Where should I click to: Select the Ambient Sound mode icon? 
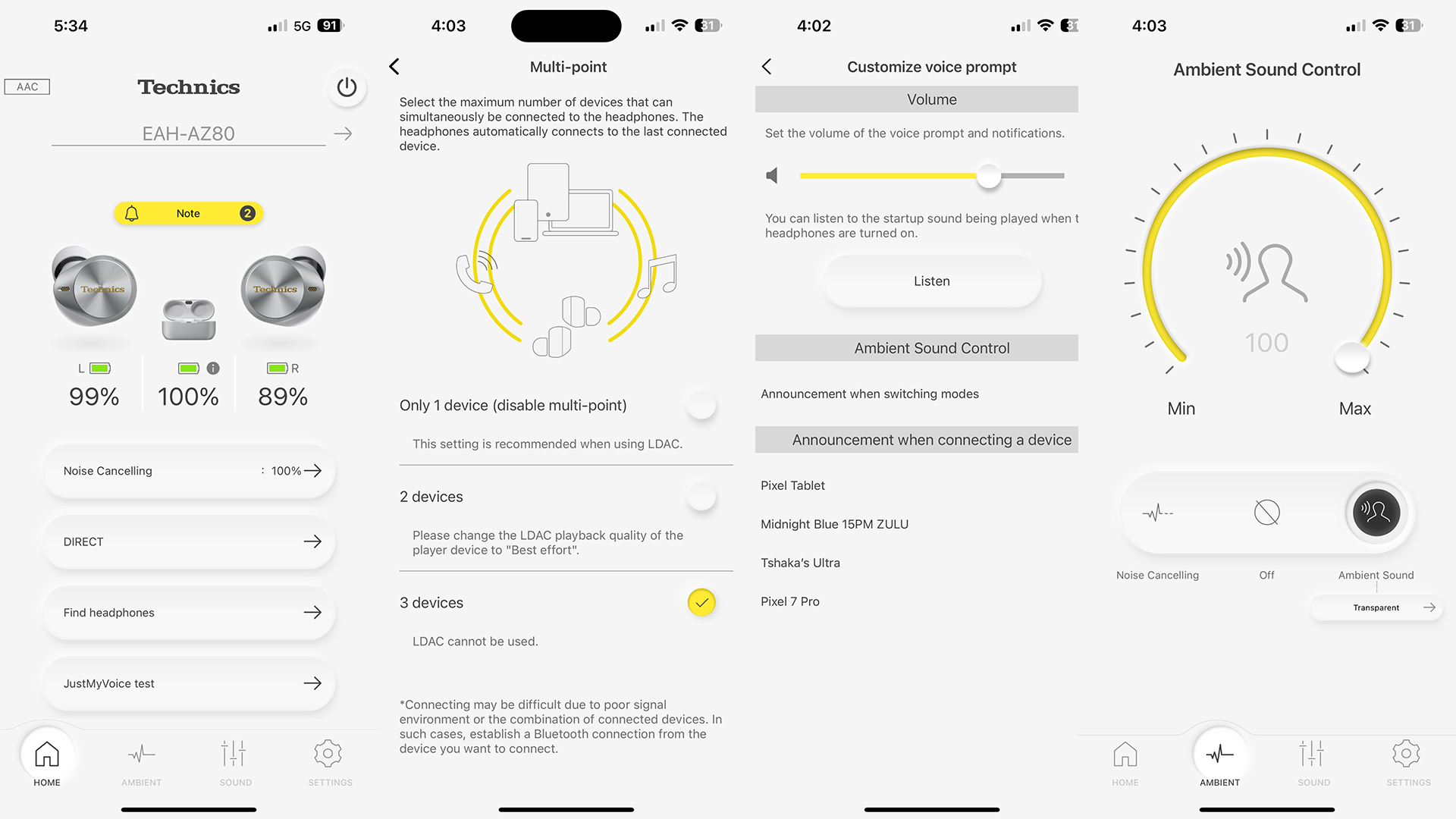[x=1374, y=510]
